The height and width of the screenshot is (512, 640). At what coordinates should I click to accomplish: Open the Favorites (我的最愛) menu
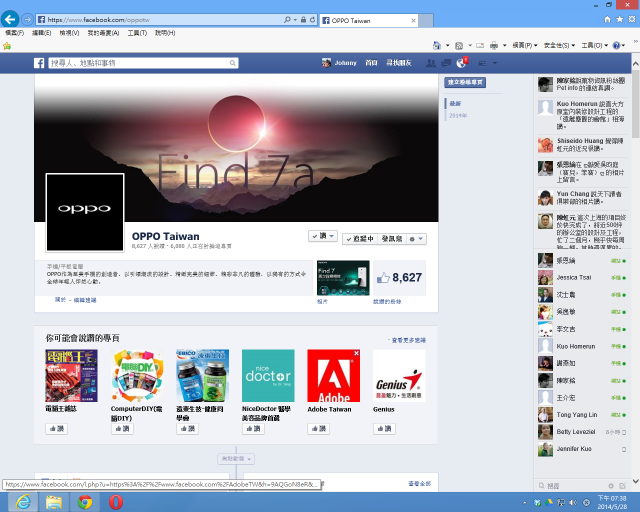coord(103,33)
